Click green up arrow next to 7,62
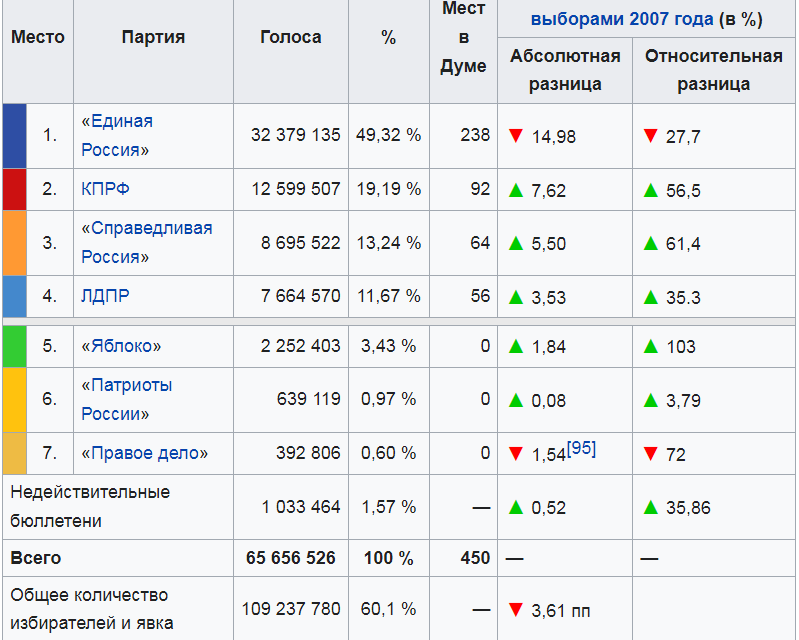 pos(516,190)
